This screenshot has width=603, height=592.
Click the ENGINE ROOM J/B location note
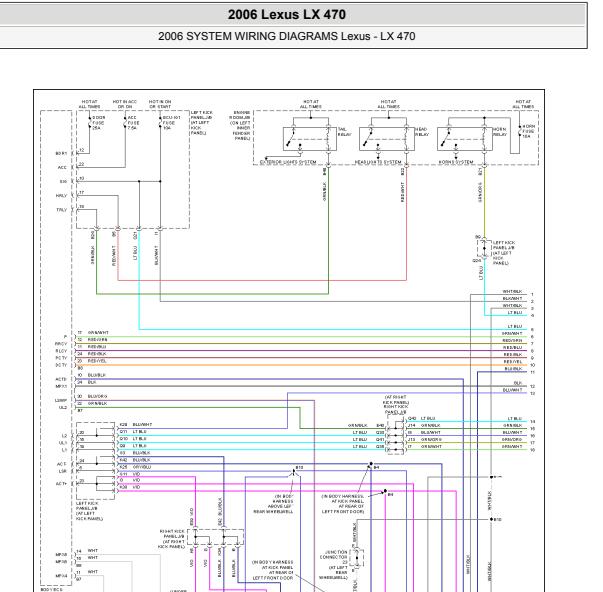pyautogui.click(x=241, y=125)
